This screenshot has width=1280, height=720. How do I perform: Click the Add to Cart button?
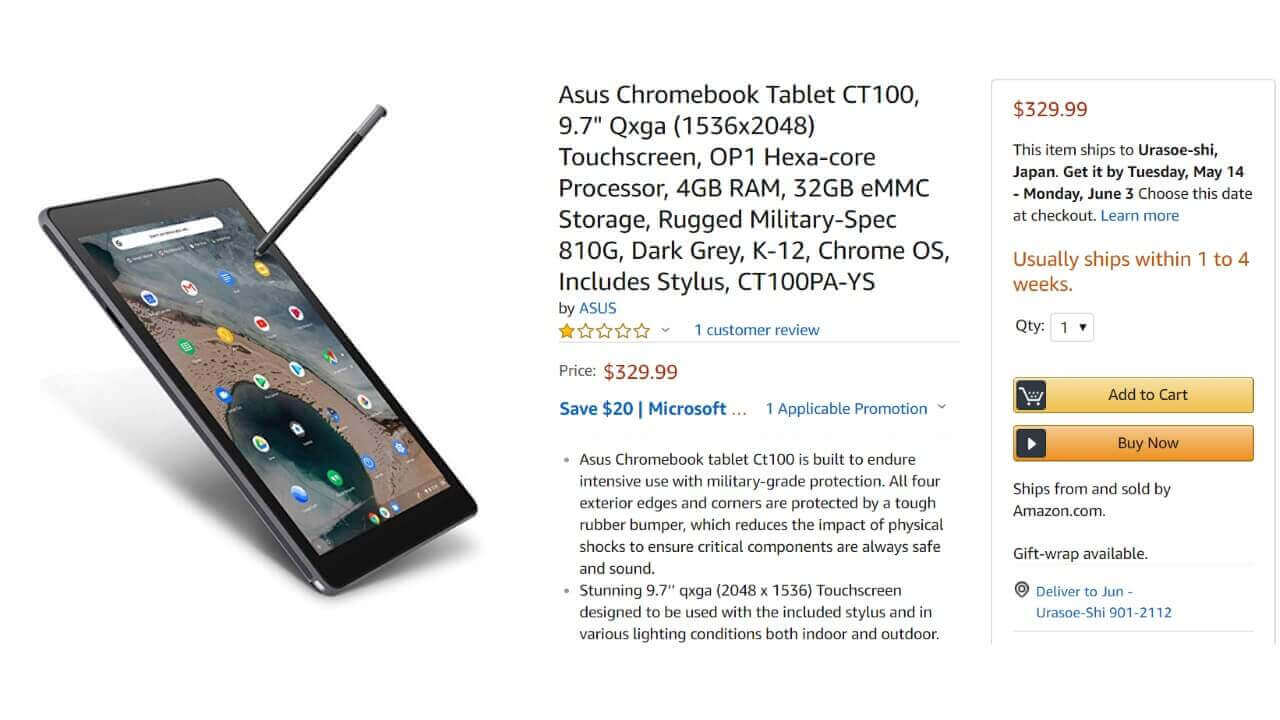pyautogui.click(x=1133, y=395)
